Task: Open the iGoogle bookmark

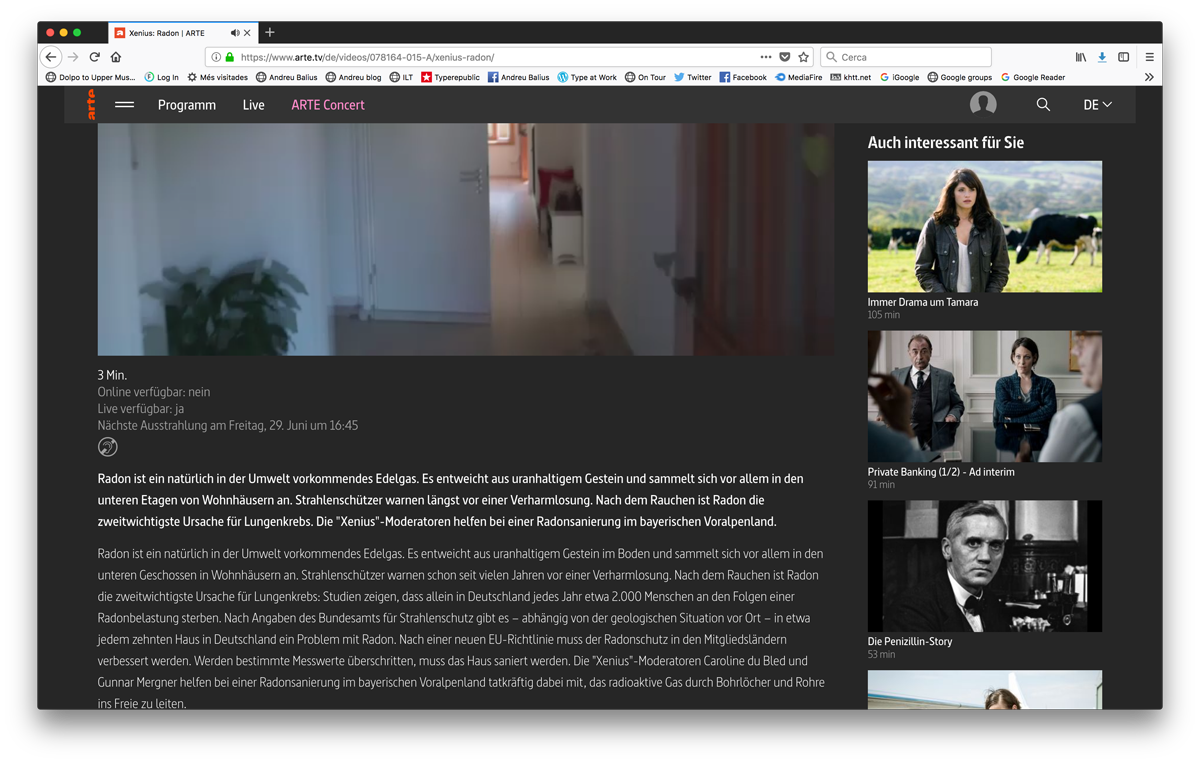Action: [x=899, y=77]
